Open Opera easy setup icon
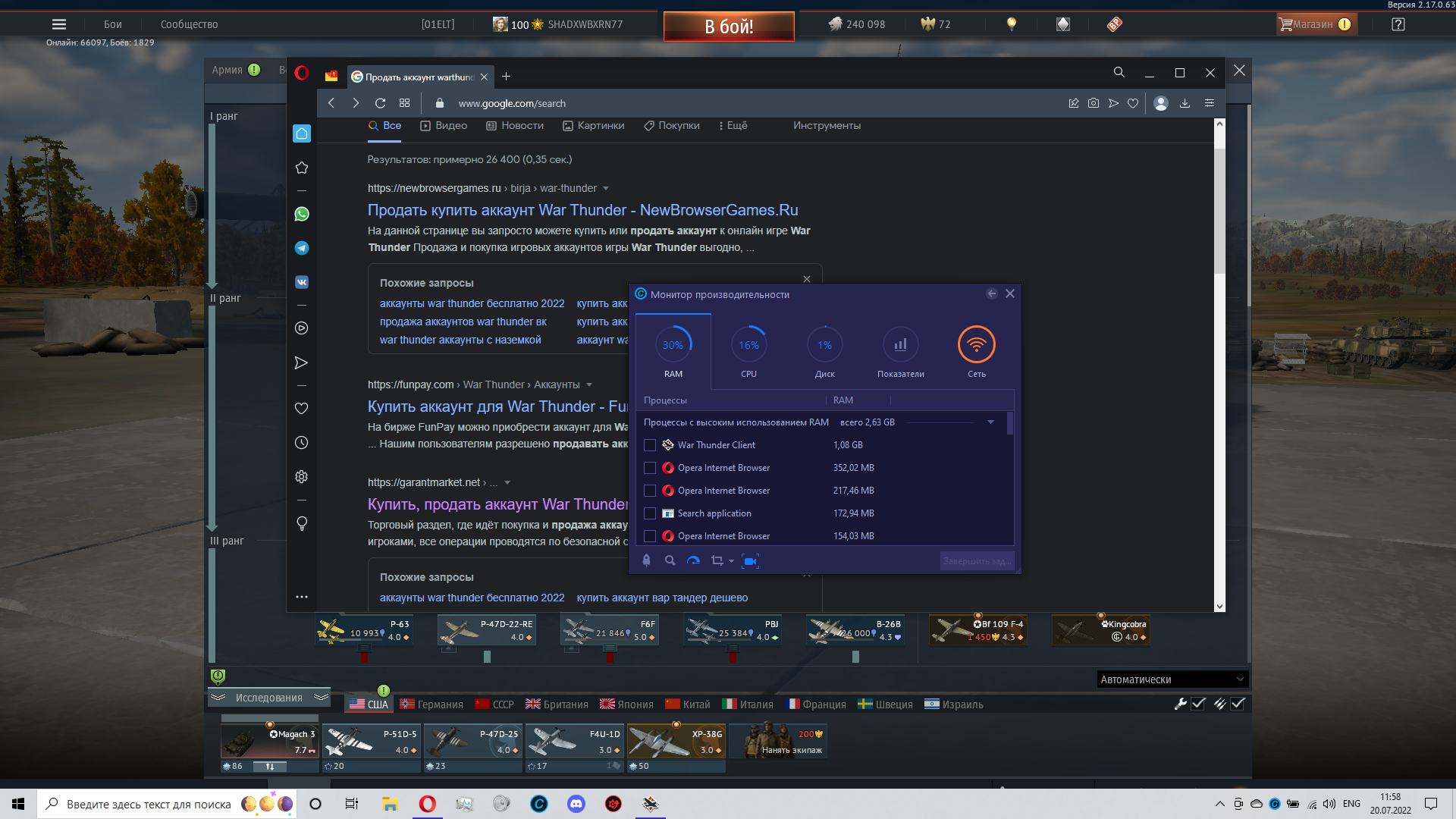Viewport: 1456px width, 819px height. pos(1210,103)
